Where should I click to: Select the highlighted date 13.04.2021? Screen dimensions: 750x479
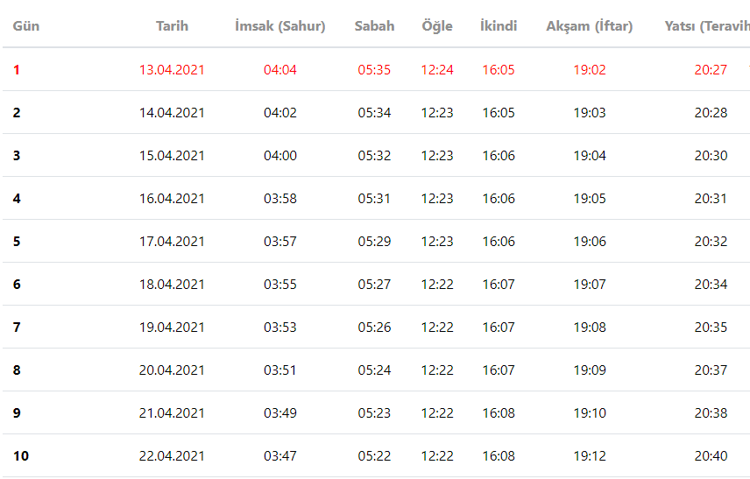[x=172, y=70]
